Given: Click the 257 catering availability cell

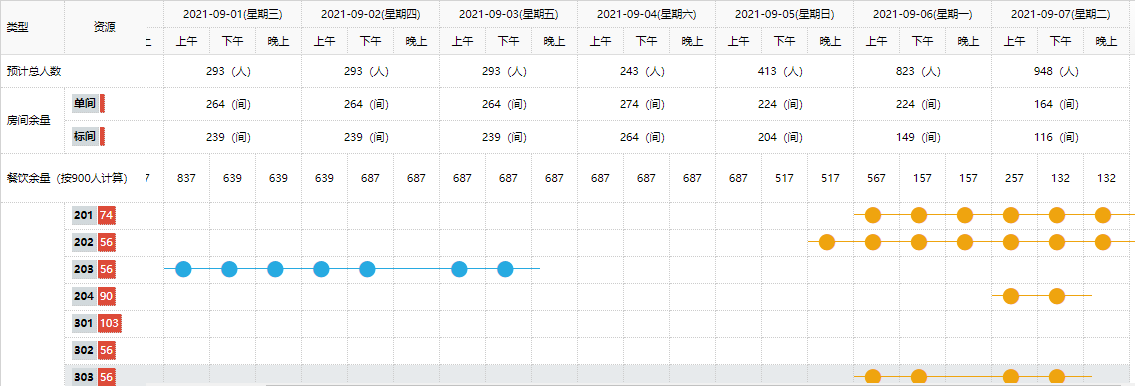Looking at the screenshot, I should point(1015,178).
